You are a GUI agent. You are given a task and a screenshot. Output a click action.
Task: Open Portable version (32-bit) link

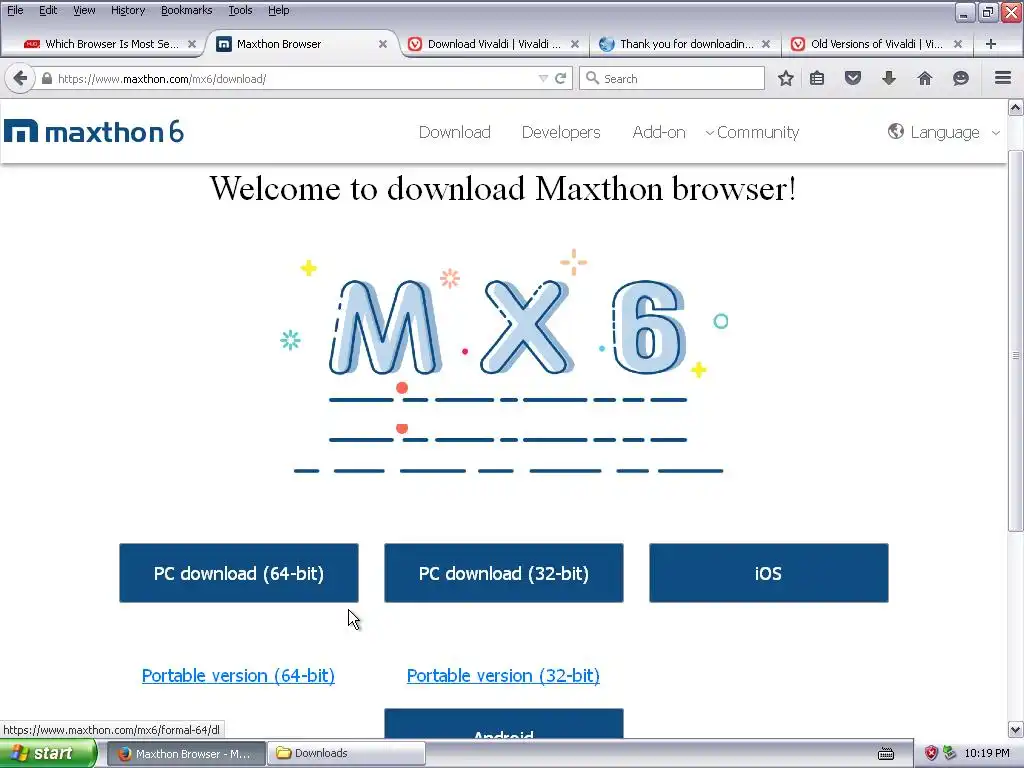503,675
